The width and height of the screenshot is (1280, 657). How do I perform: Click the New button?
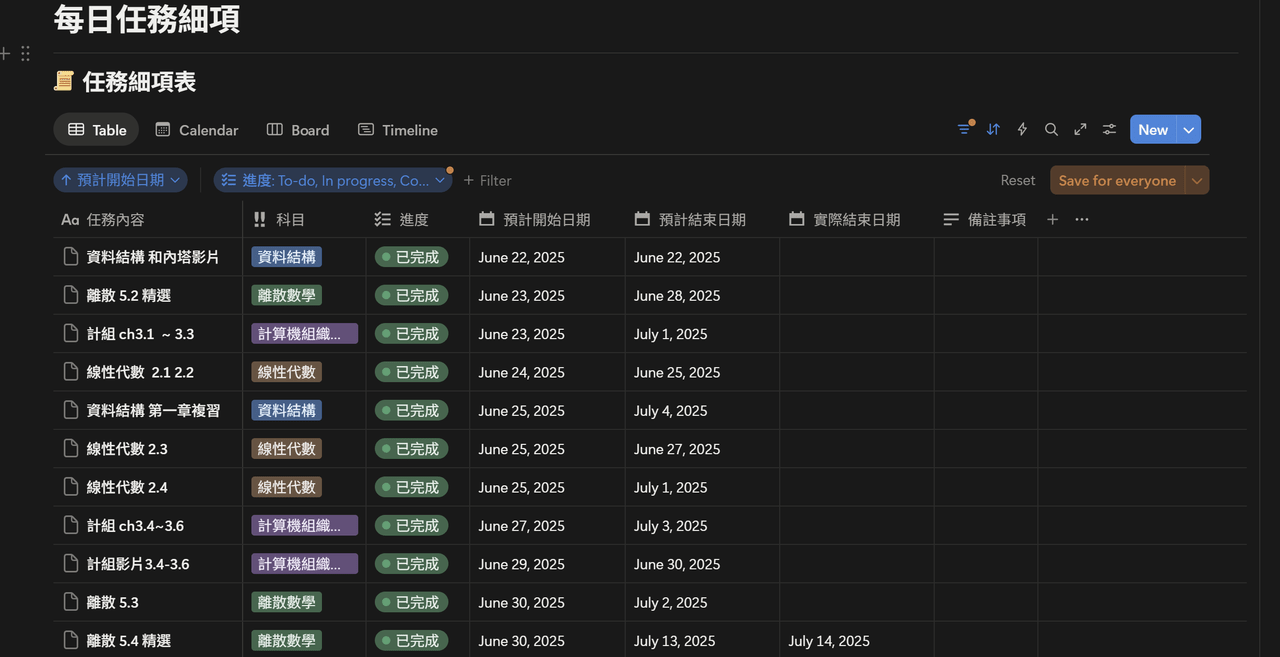tap(1153, 129)
